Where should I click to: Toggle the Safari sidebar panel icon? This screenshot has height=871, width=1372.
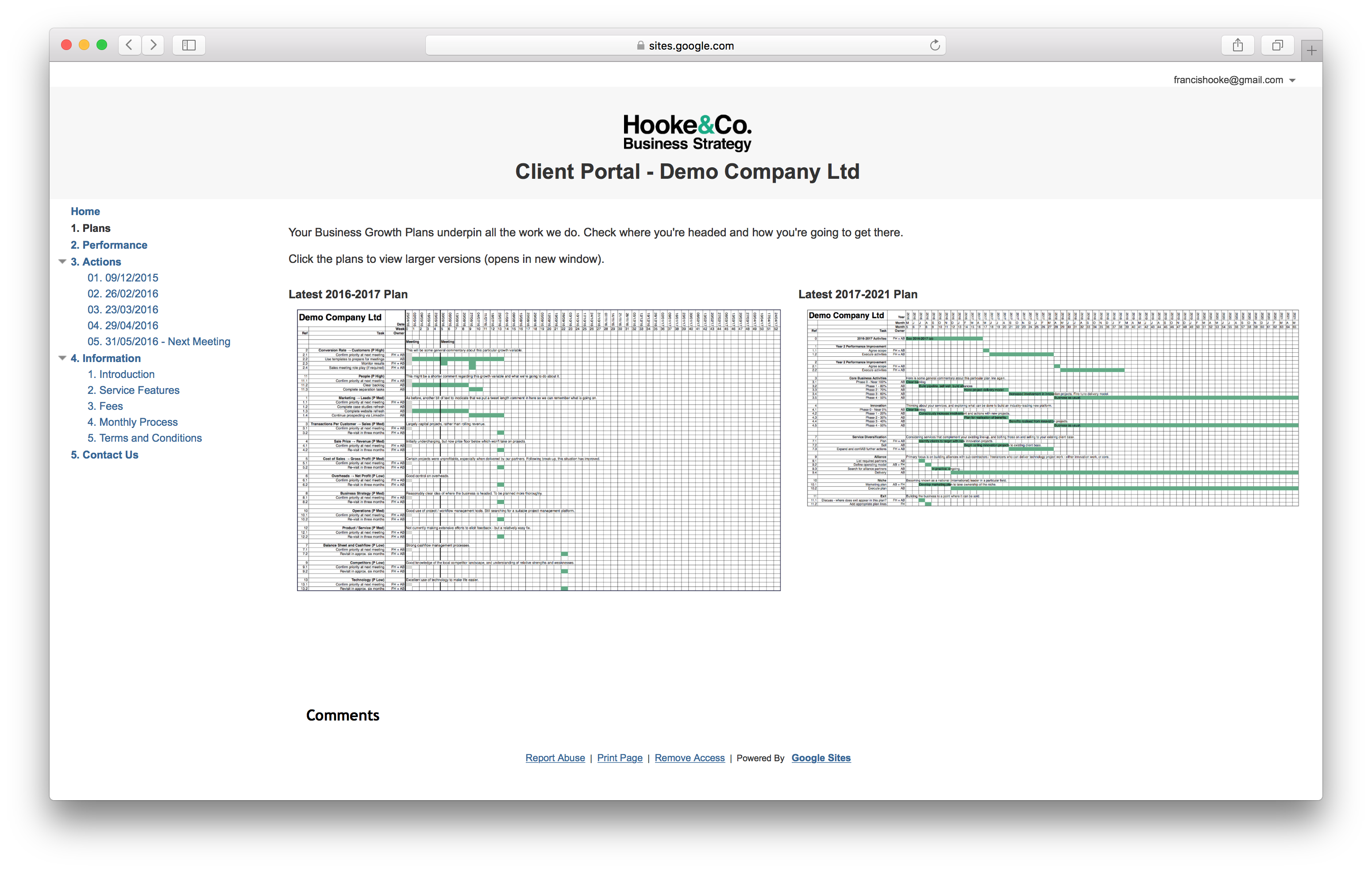click(189, 45)
